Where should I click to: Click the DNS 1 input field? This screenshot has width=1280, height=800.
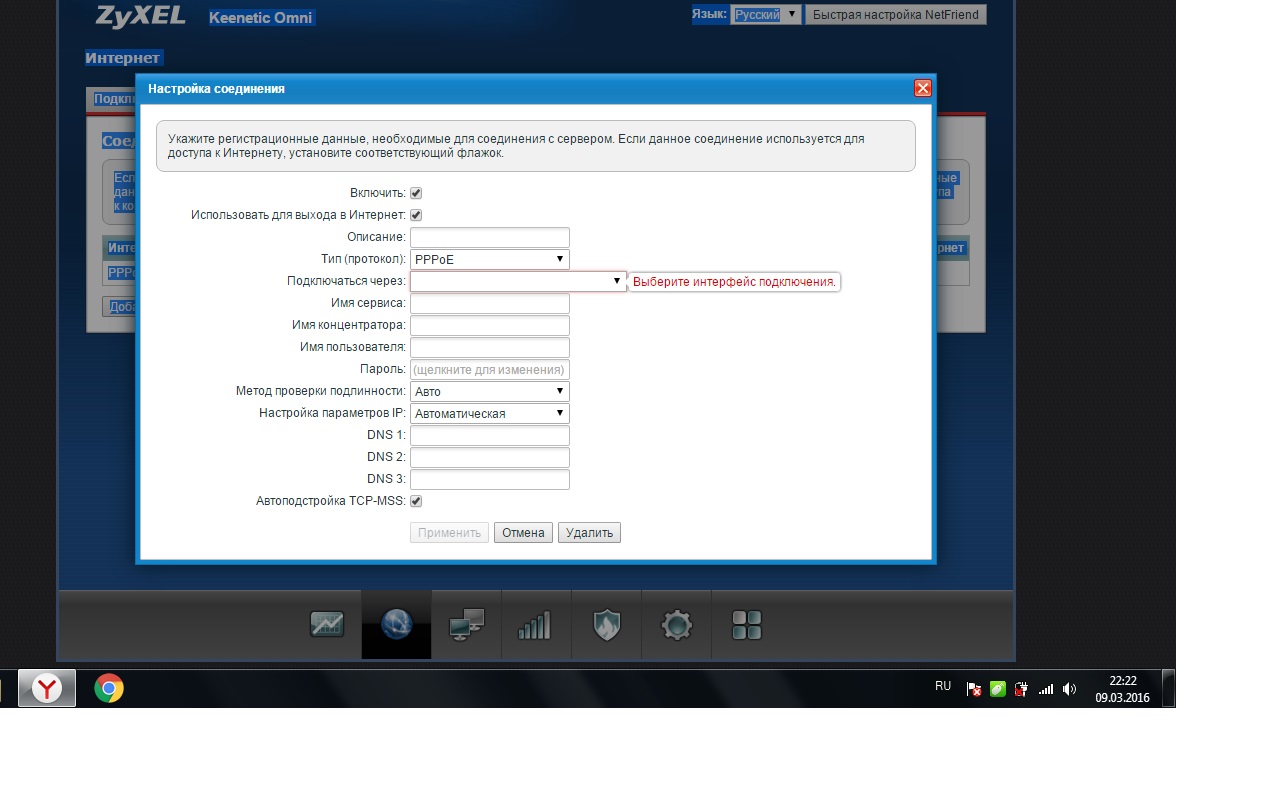click(x=490, y=436)
